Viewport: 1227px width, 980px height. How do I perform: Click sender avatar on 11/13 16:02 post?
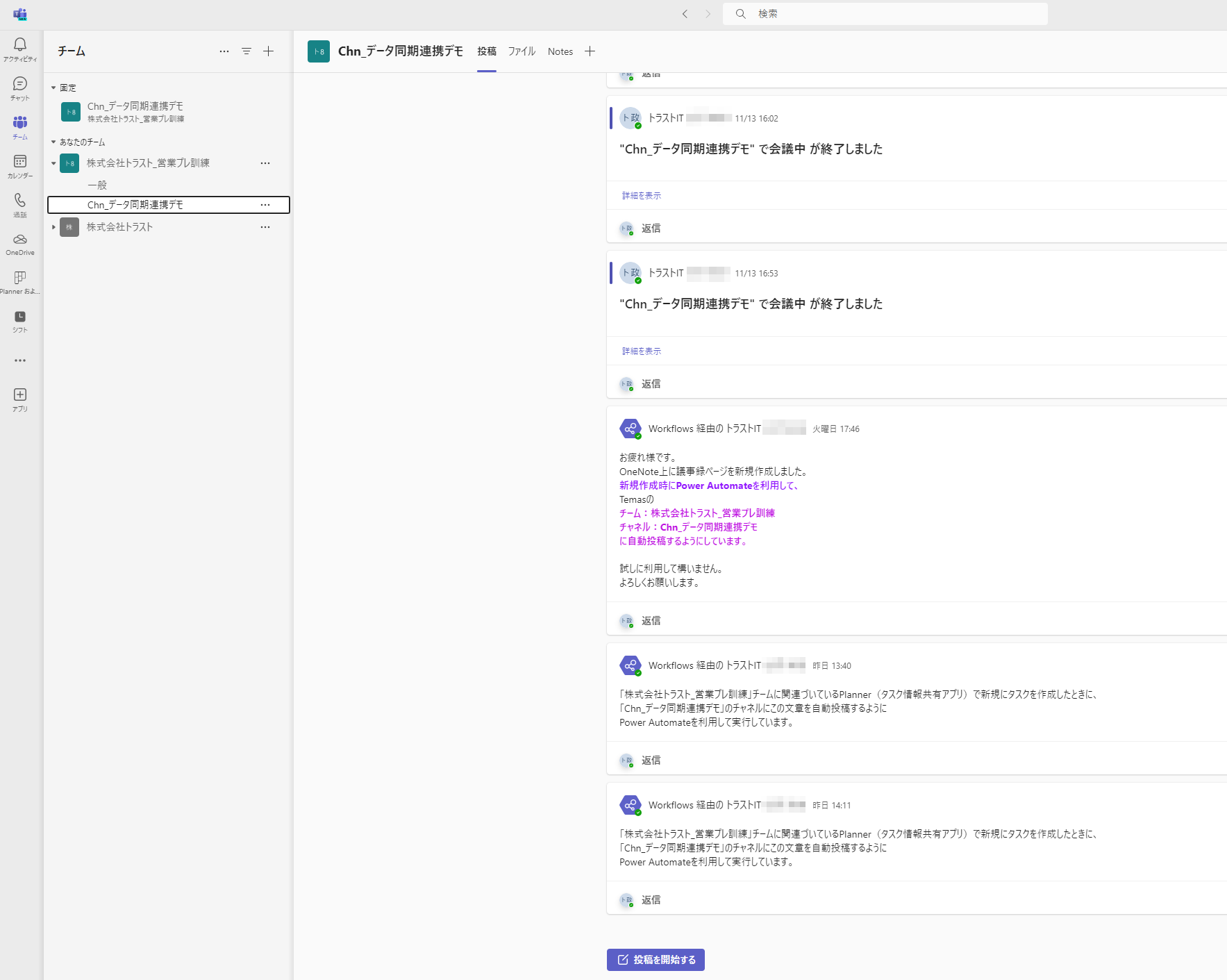point(631,118)
